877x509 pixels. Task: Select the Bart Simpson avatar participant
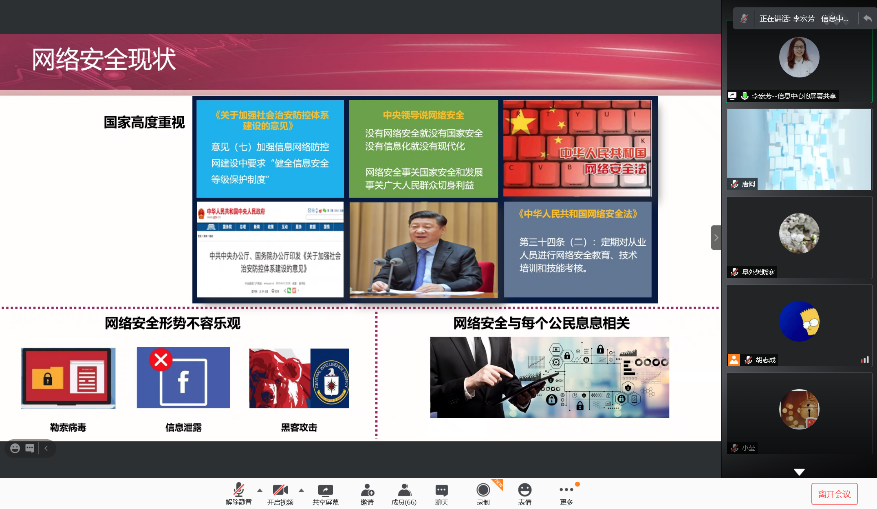click(798, 321)
